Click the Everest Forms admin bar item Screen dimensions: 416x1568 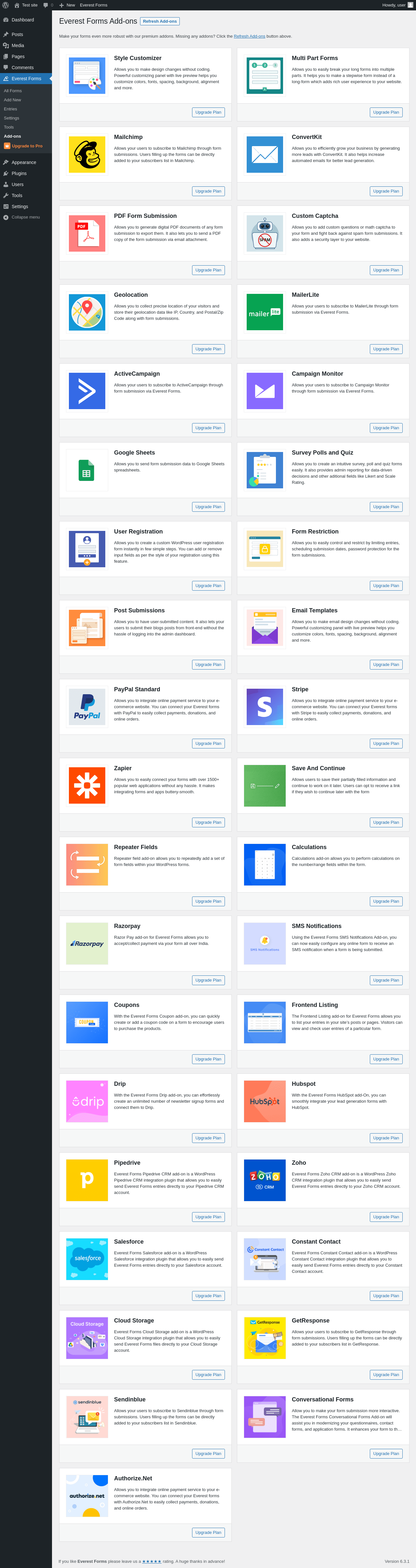click(94, 5)
